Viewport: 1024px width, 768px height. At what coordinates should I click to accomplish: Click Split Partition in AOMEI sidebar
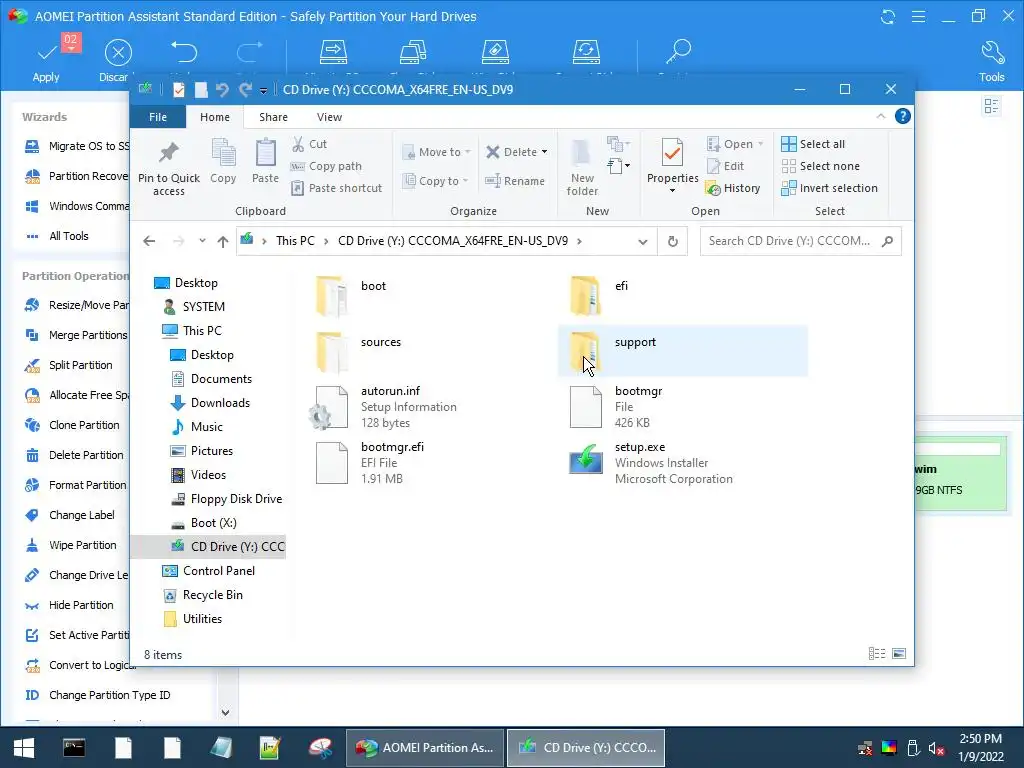click(x=80, y=365)
